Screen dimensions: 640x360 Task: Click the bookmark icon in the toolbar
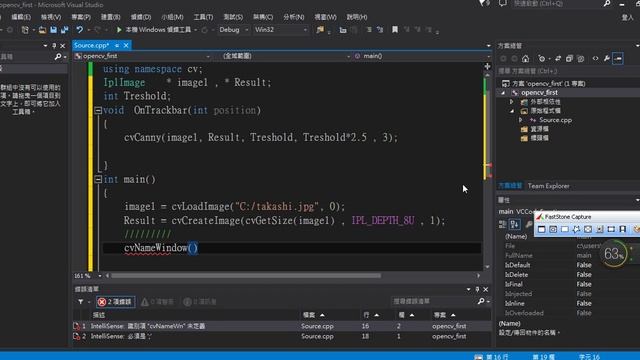(395, 30)
